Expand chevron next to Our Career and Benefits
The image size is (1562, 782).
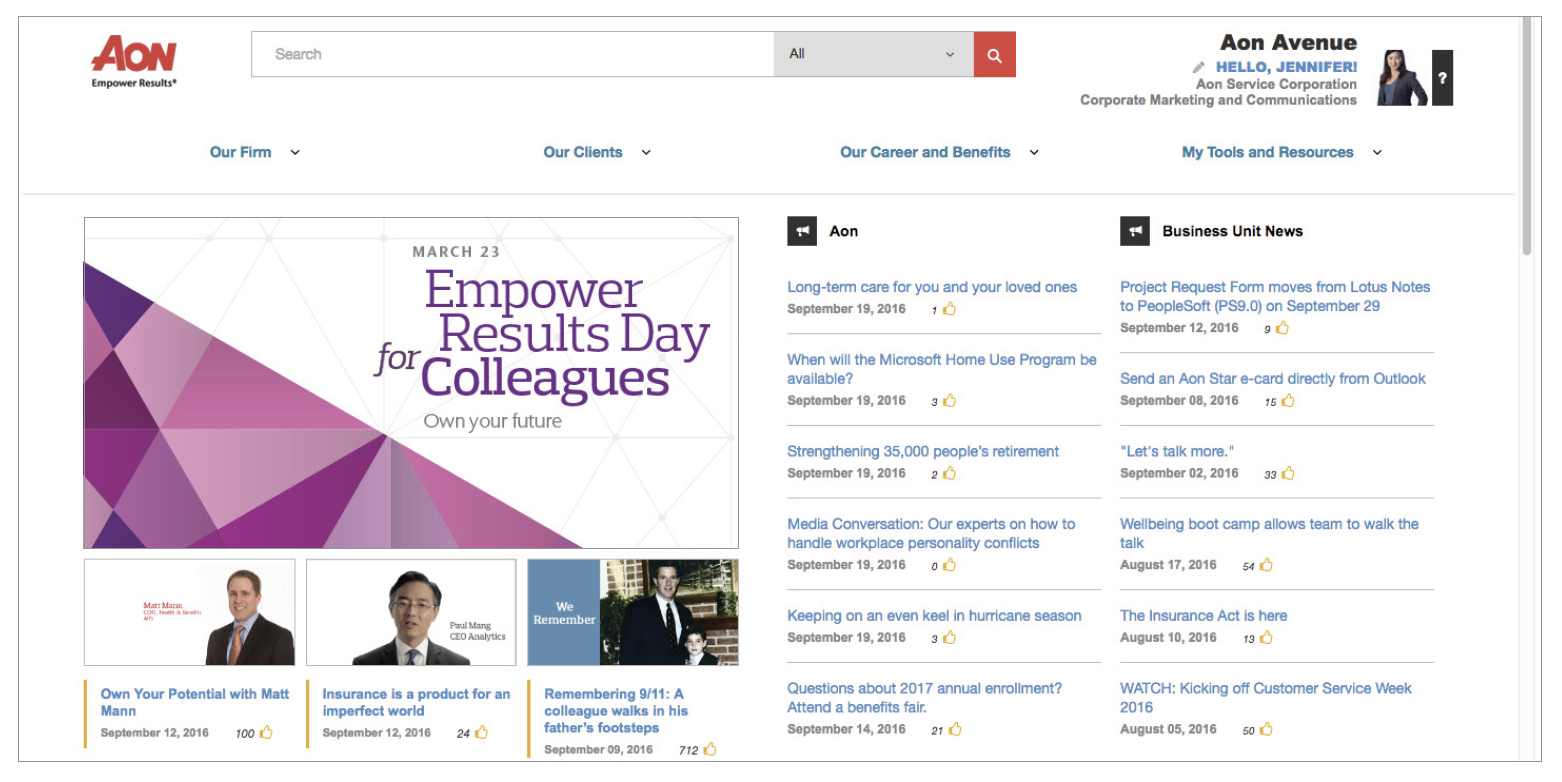click(x=1034, y=153)
